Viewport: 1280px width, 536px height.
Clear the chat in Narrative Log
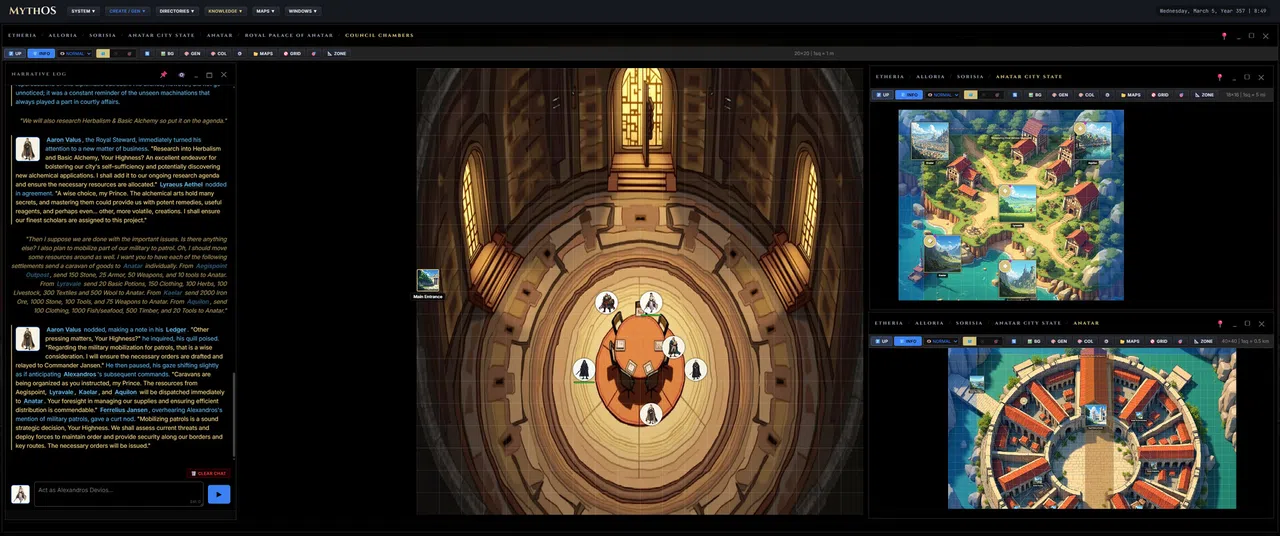coord(209,473)
